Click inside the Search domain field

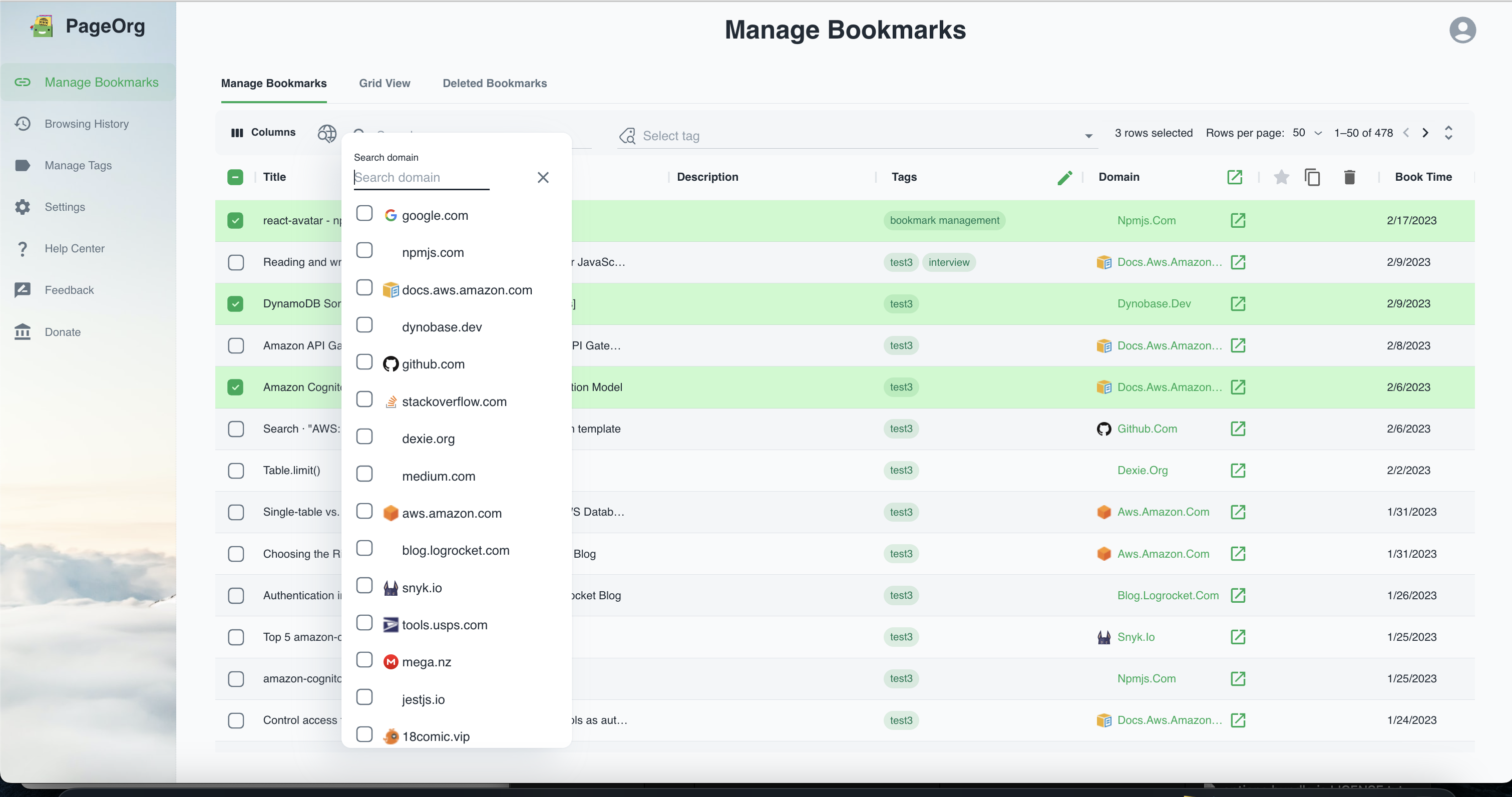pos(422,177)
